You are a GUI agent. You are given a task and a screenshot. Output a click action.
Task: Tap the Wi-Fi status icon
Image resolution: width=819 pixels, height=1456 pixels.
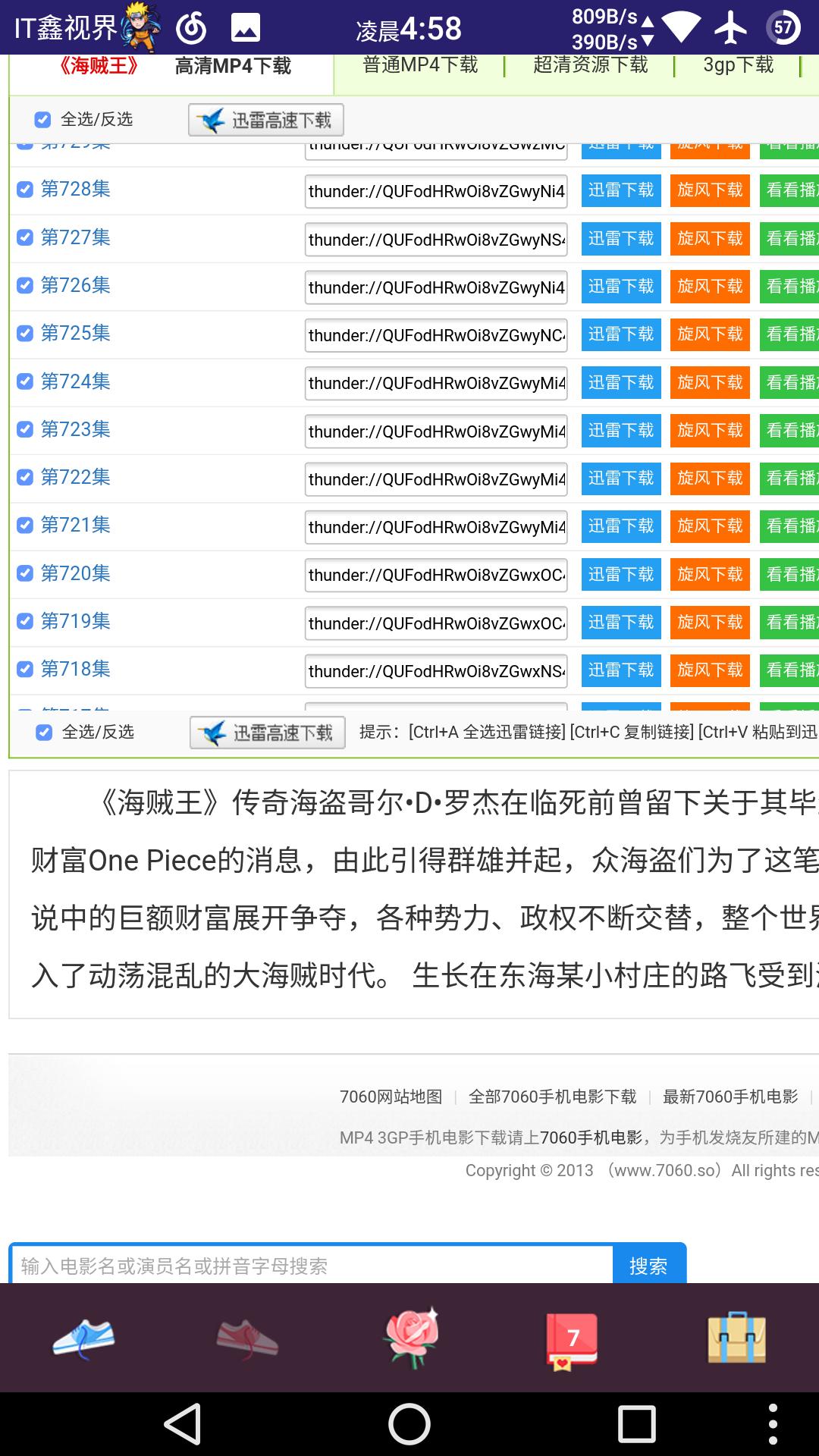tap(680, 28)
